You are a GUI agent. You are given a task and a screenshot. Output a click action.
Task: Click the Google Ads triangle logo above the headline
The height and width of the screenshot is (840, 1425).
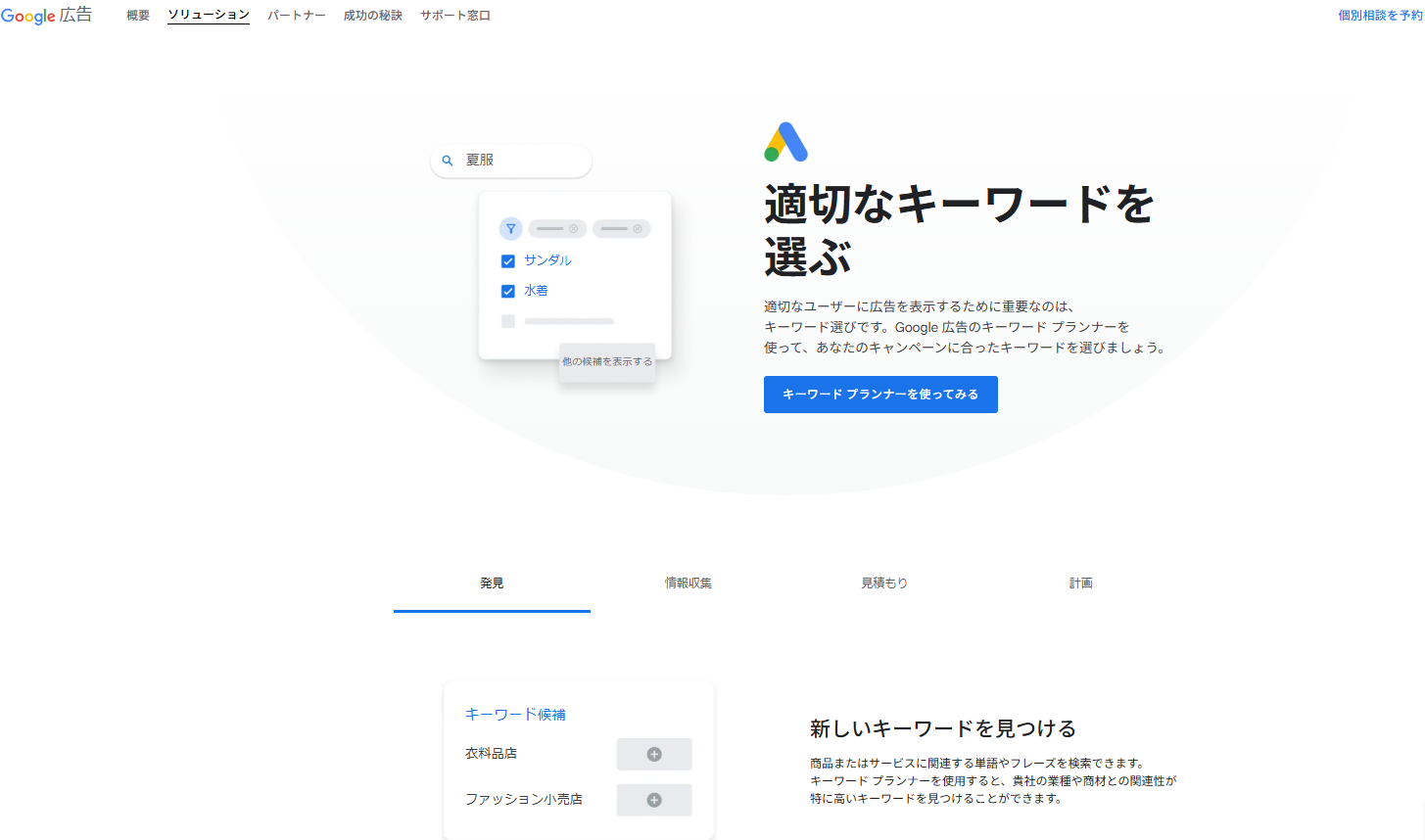click(x=785, y=142)
